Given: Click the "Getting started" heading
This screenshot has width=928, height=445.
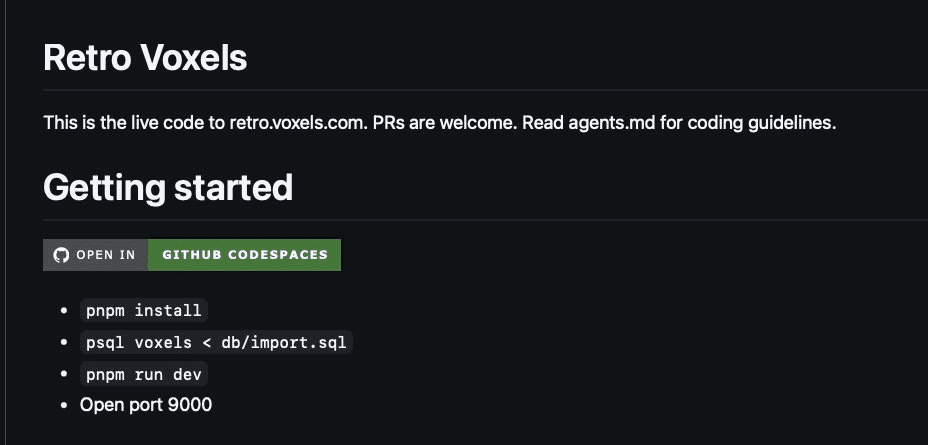Looking at the screenshot, I should coord(168,187).
